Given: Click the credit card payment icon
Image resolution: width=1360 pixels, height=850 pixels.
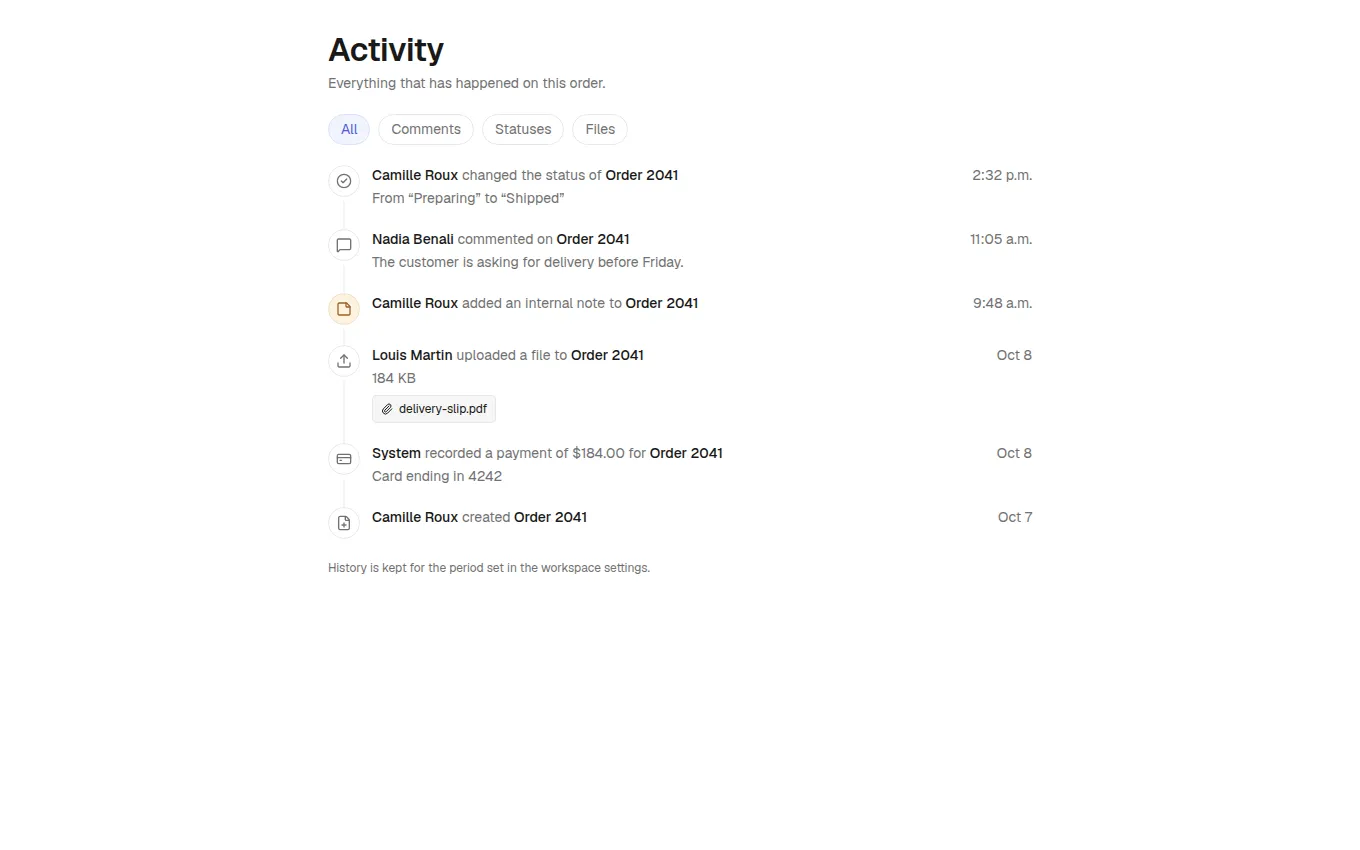Looking at the screenshot, I should pyautogui.click(x=344, y=459).
